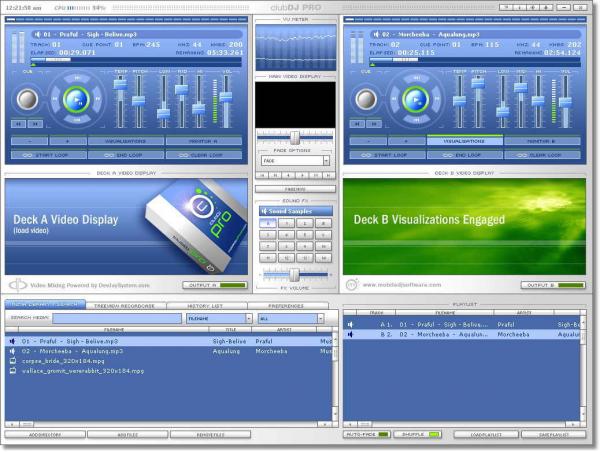Click Deck A Tempo fader handle

[x=120, y=85]
